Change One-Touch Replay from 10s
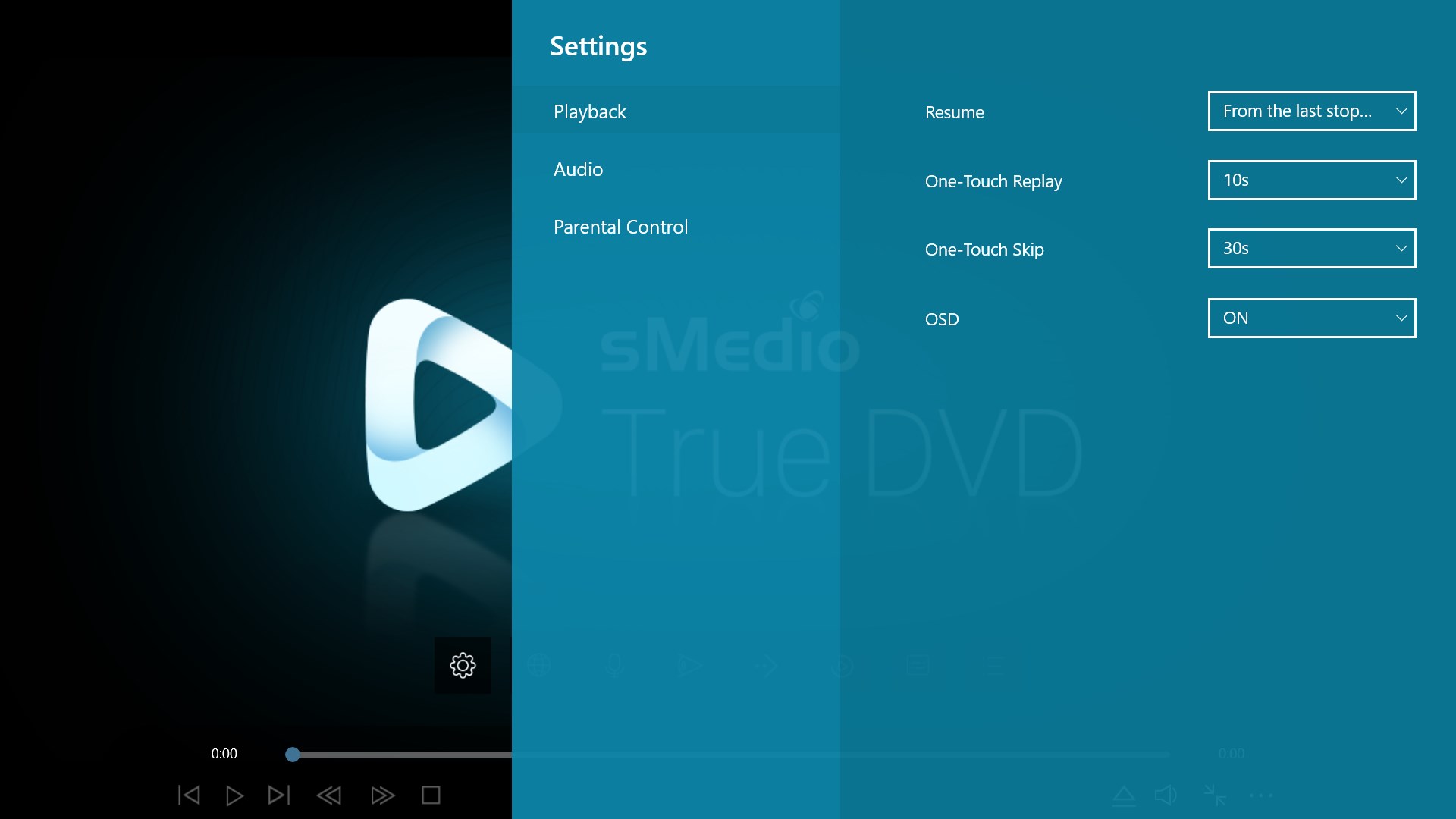Viewport: 1456px width, 819px height. click(1312, 180)
